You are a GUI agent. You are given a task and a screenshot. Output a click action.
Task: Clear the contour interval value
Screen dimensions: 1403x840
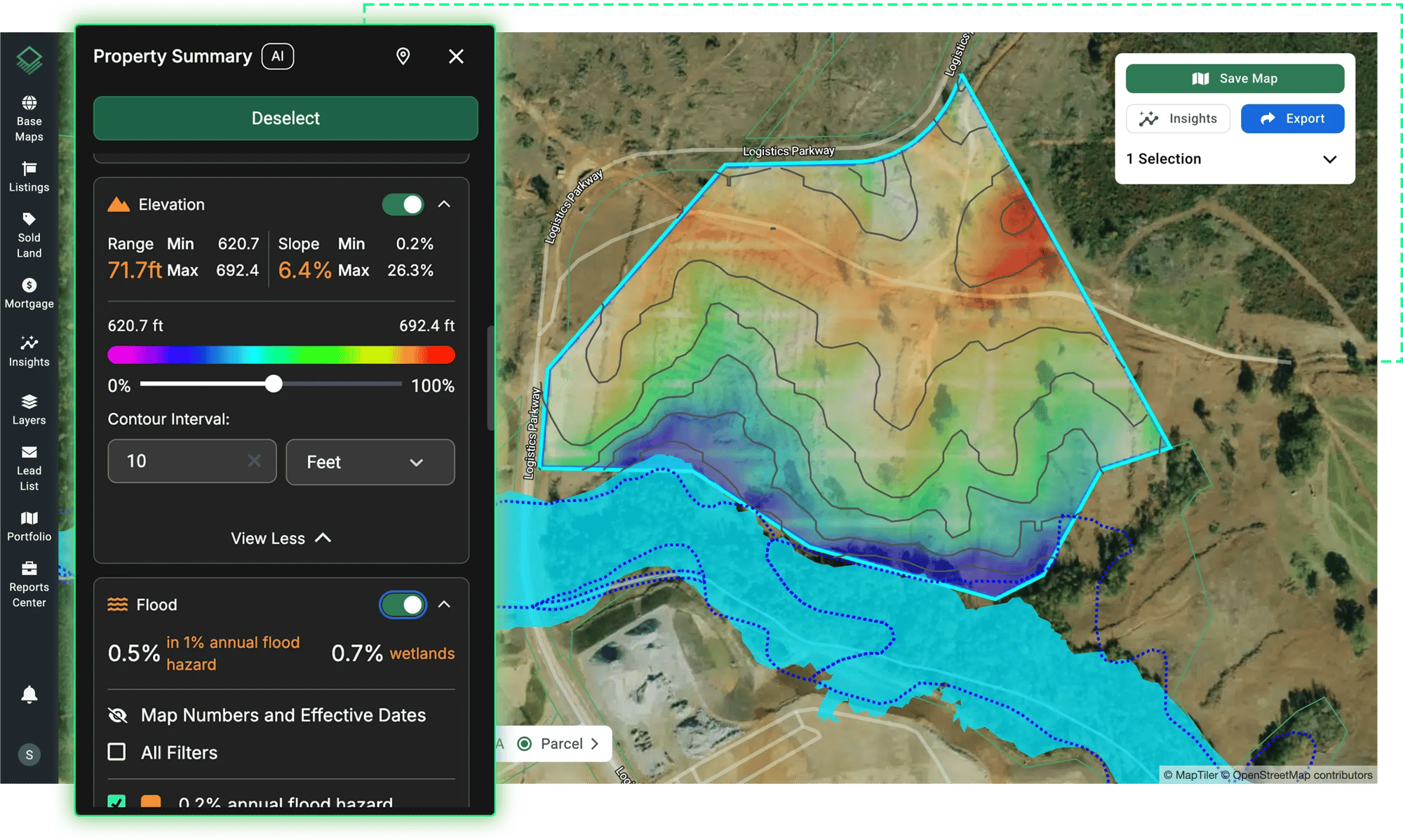point(254,461)
